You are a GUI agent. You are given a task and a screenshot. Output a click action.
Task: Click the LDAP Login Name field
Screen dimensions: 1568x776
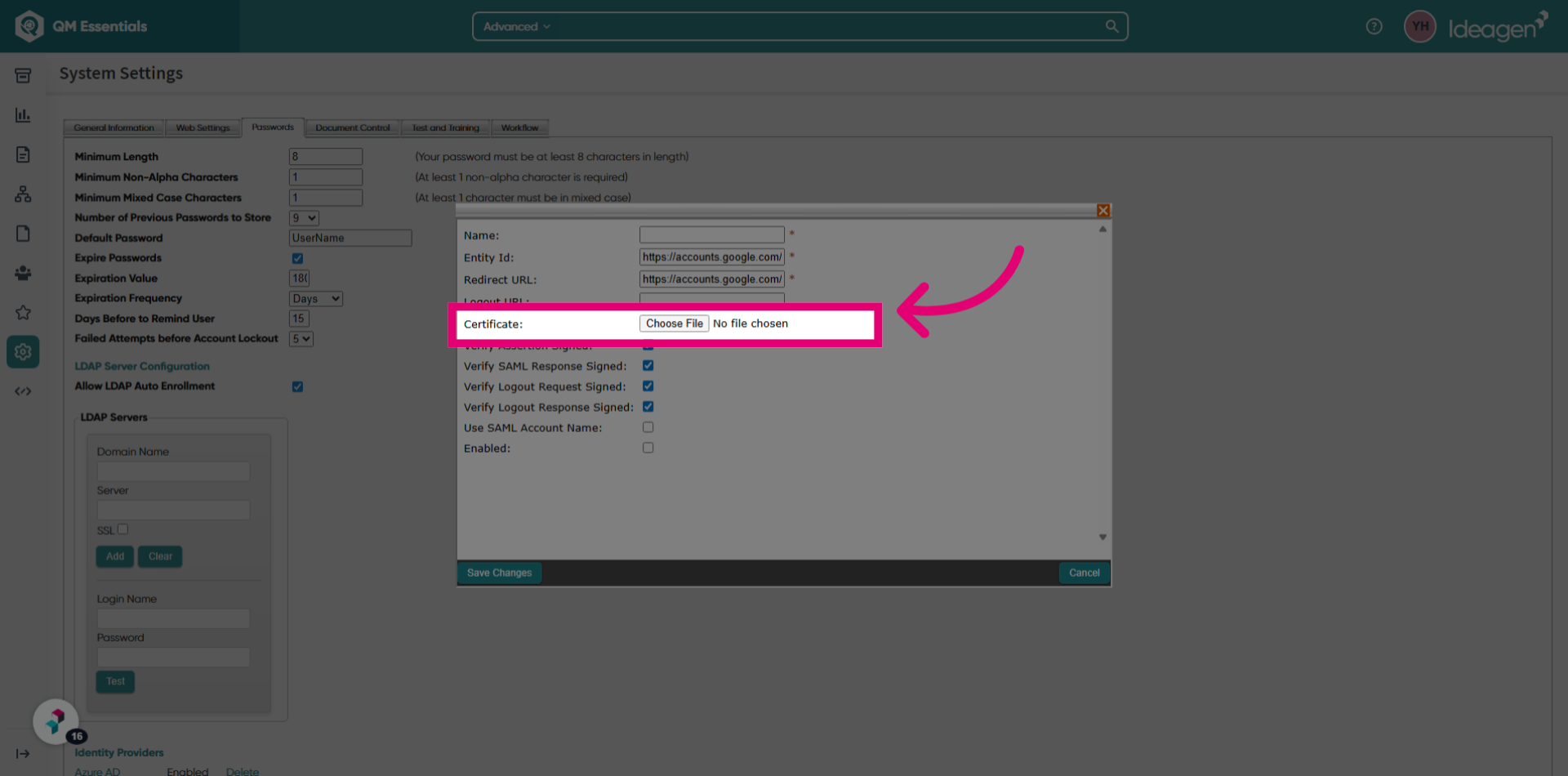173,618
